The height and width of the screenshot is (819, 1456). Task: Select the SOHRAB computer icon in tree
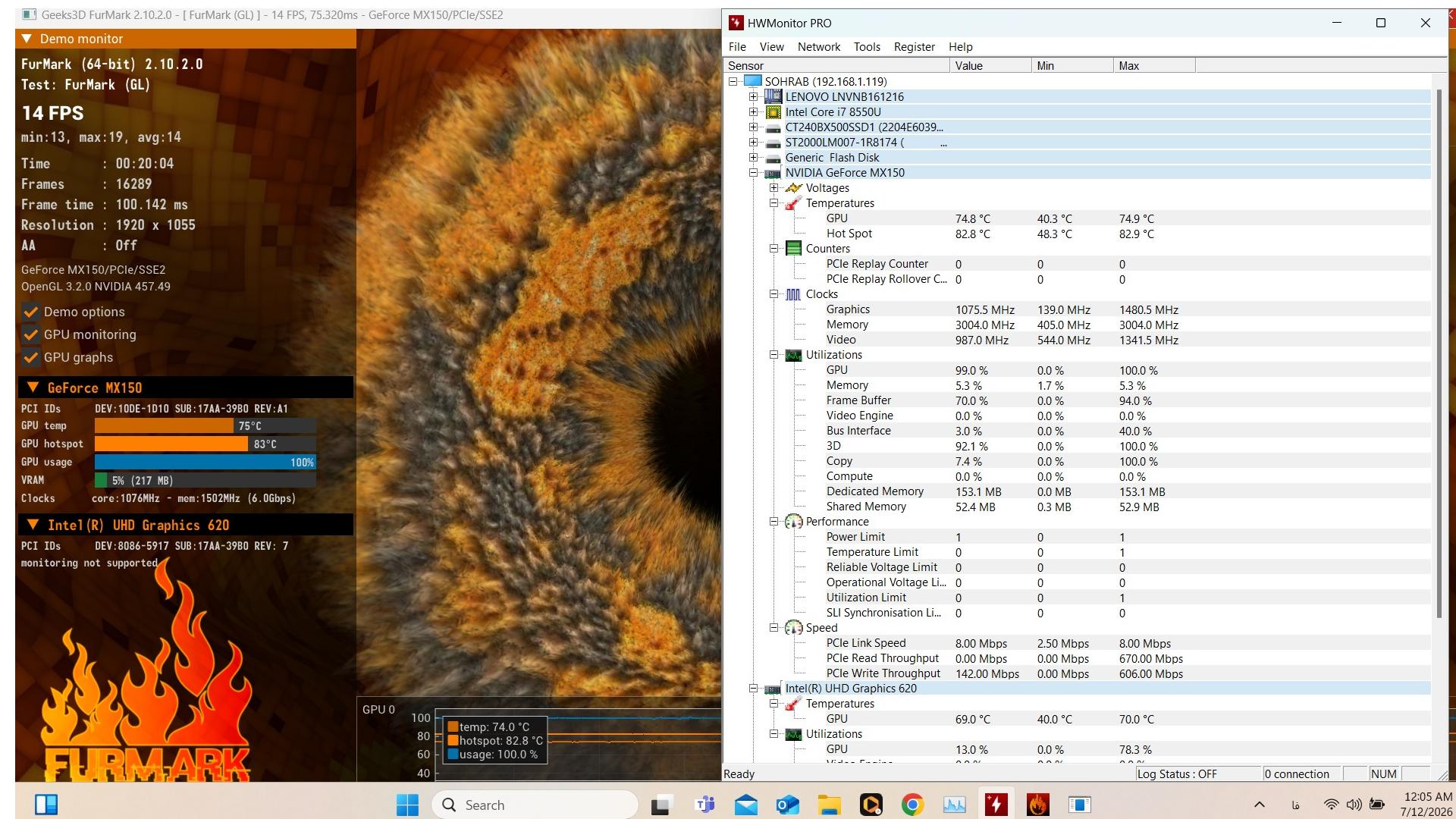coord(752,81)
